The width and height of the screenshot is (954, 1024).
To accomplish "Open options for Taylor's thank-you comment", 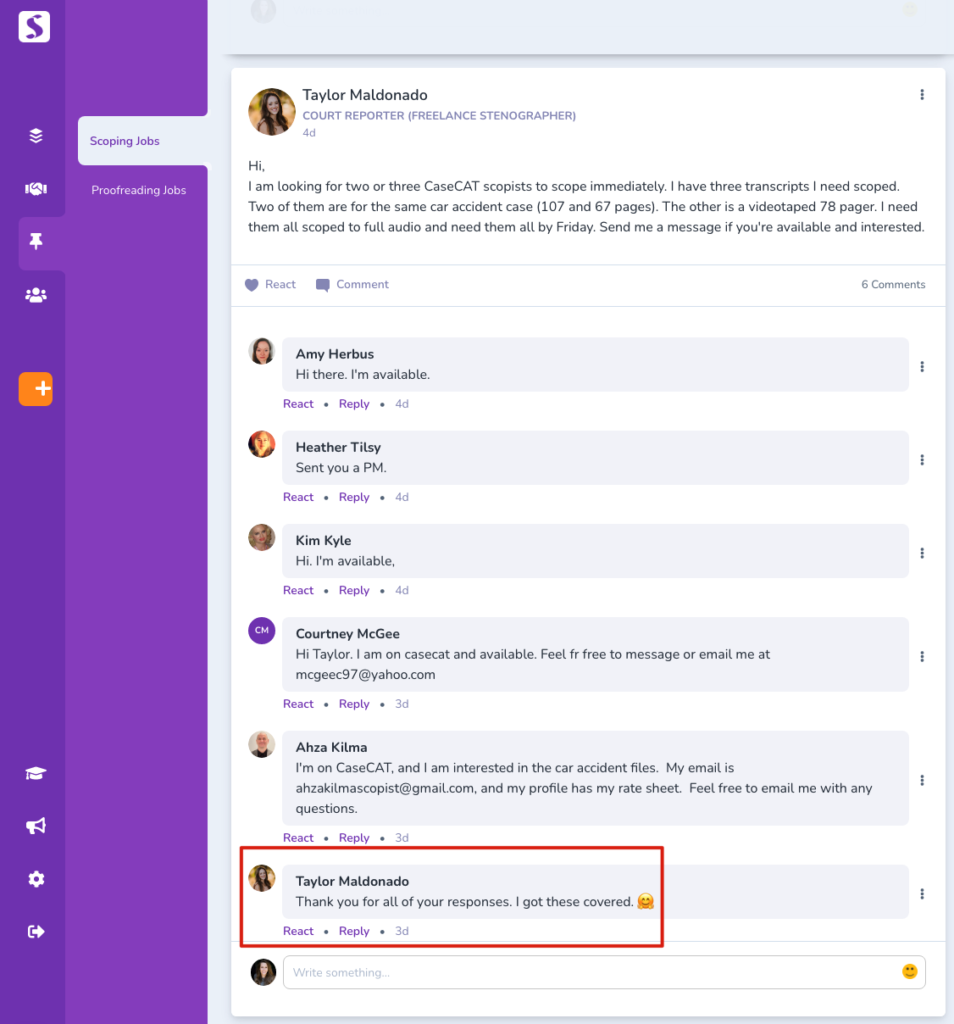I will coord(922,893).
